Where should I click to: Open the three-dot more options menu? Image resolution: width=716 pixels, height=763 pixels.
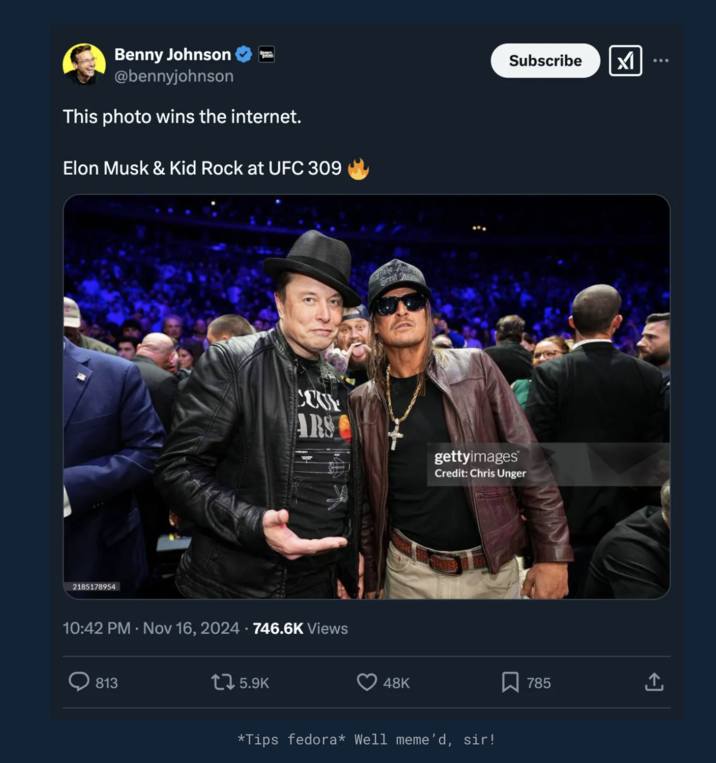661,61
